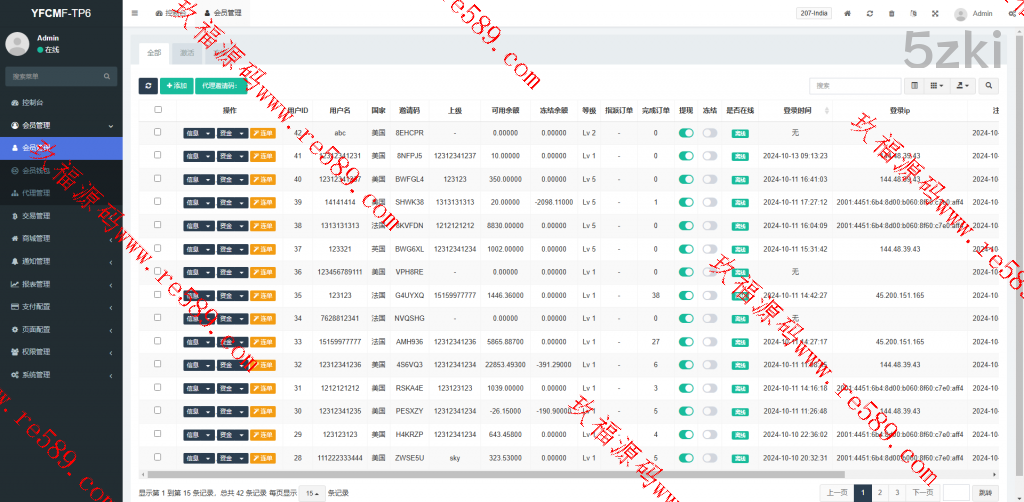Screen dimensions: 1024x502
Task: Check the select-all checkbox in table header
Action: tap(157, 110)
